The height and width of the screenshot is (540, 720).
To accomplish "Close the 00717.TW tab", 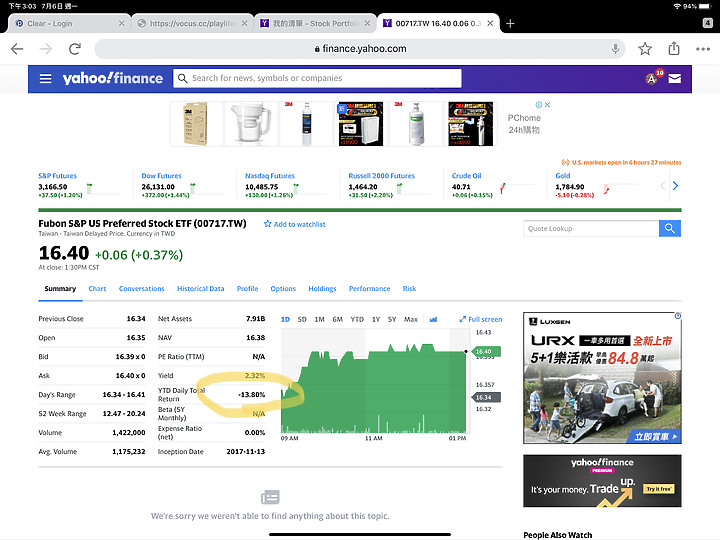I will coord(490,23).
